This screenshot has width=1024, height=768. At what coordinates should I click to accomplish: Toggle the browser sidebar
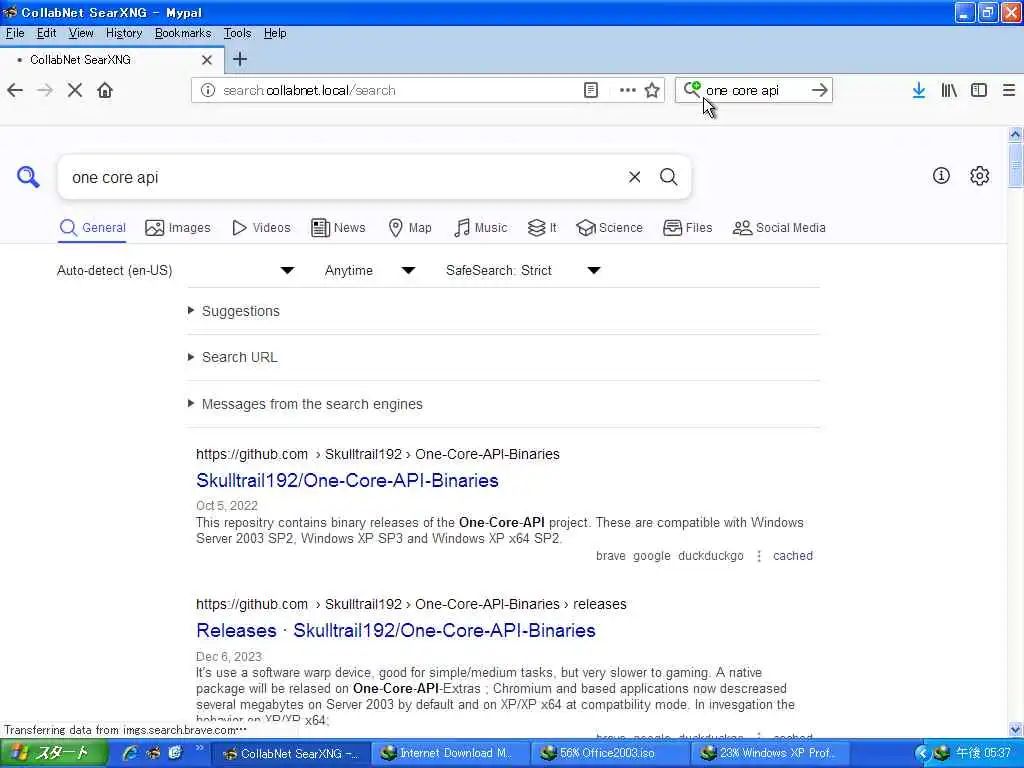(978, 90)
